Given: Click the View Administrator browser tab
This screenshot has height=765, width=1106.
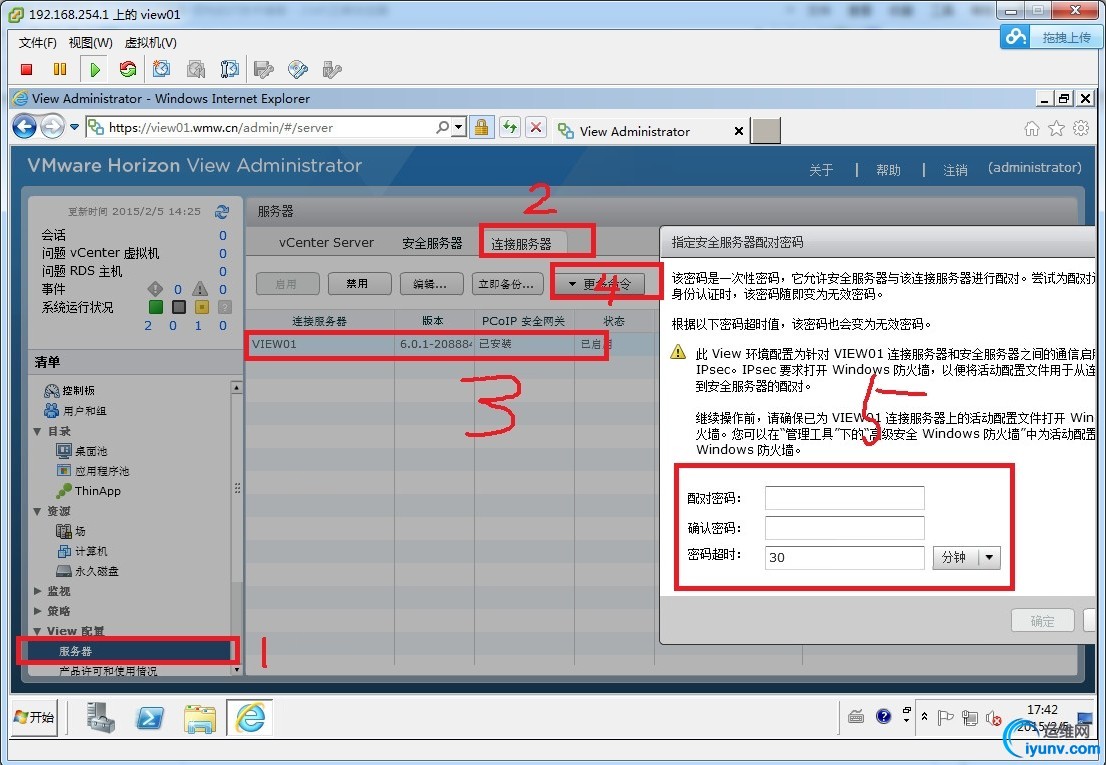Looking at the screenshot, I should coord(635,131).
